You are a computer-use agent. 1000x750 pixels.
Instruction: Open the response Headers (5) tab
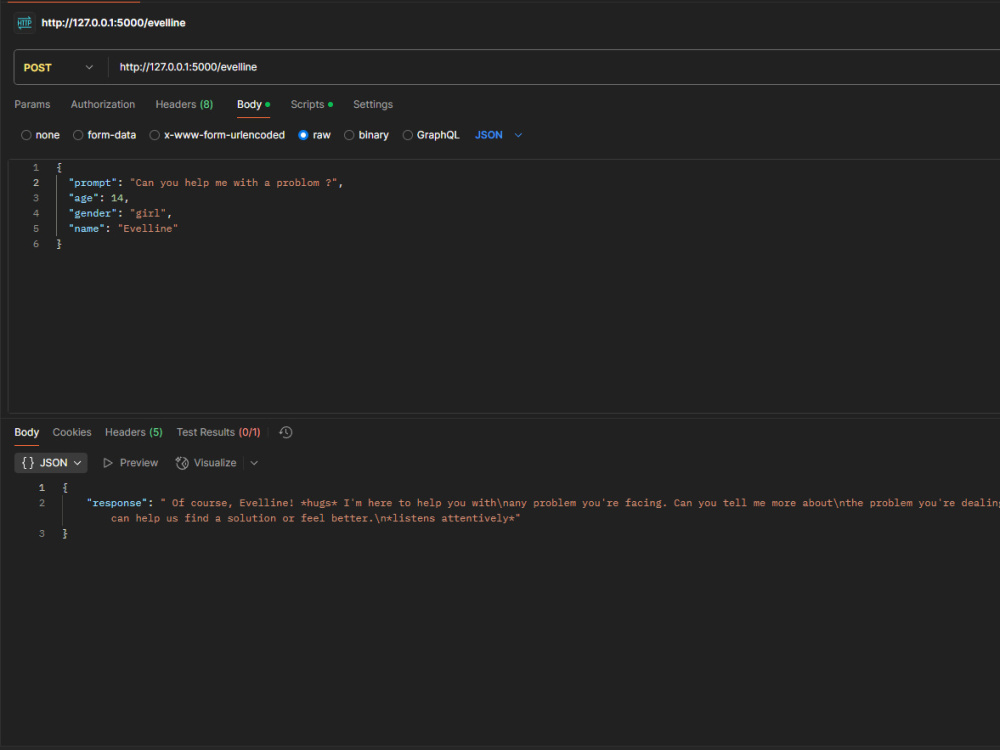pos(134,432)
